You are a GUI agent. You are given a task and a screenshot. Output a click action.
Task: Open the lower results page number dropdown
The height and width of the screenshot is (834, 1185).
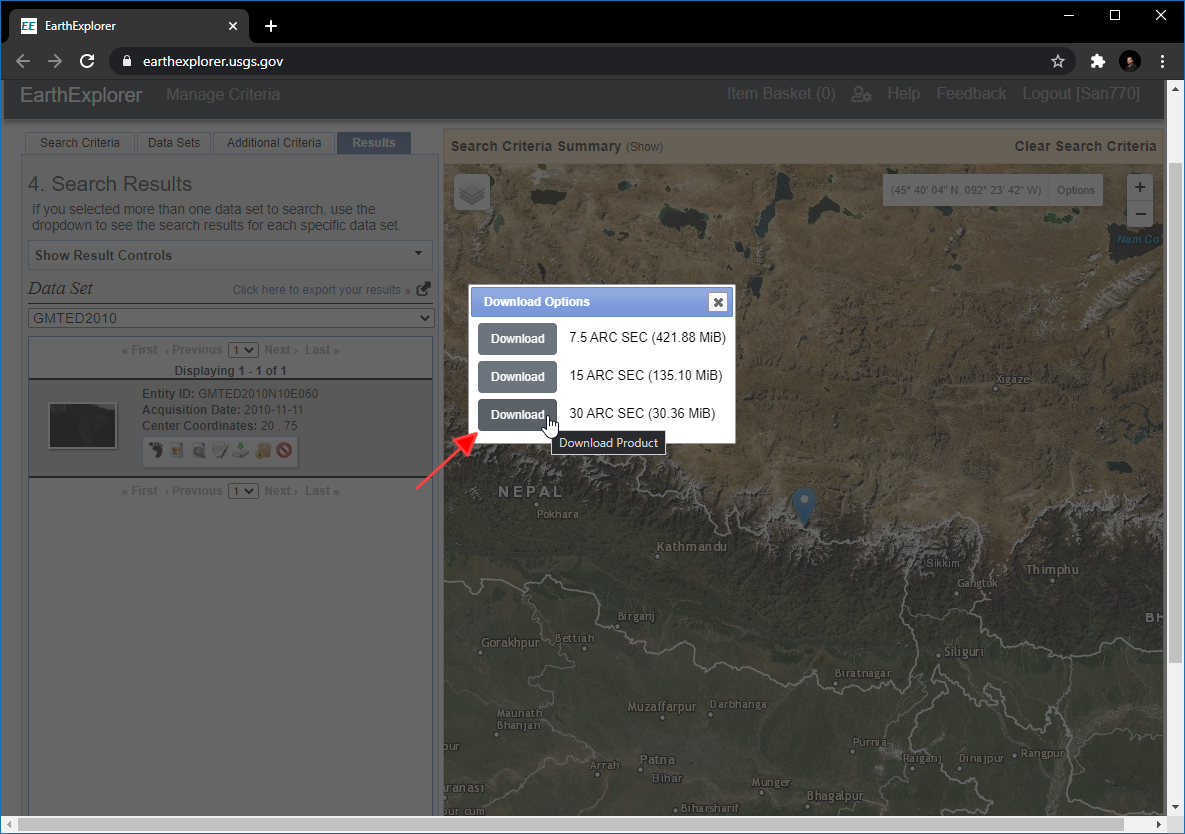pos(243,491)
